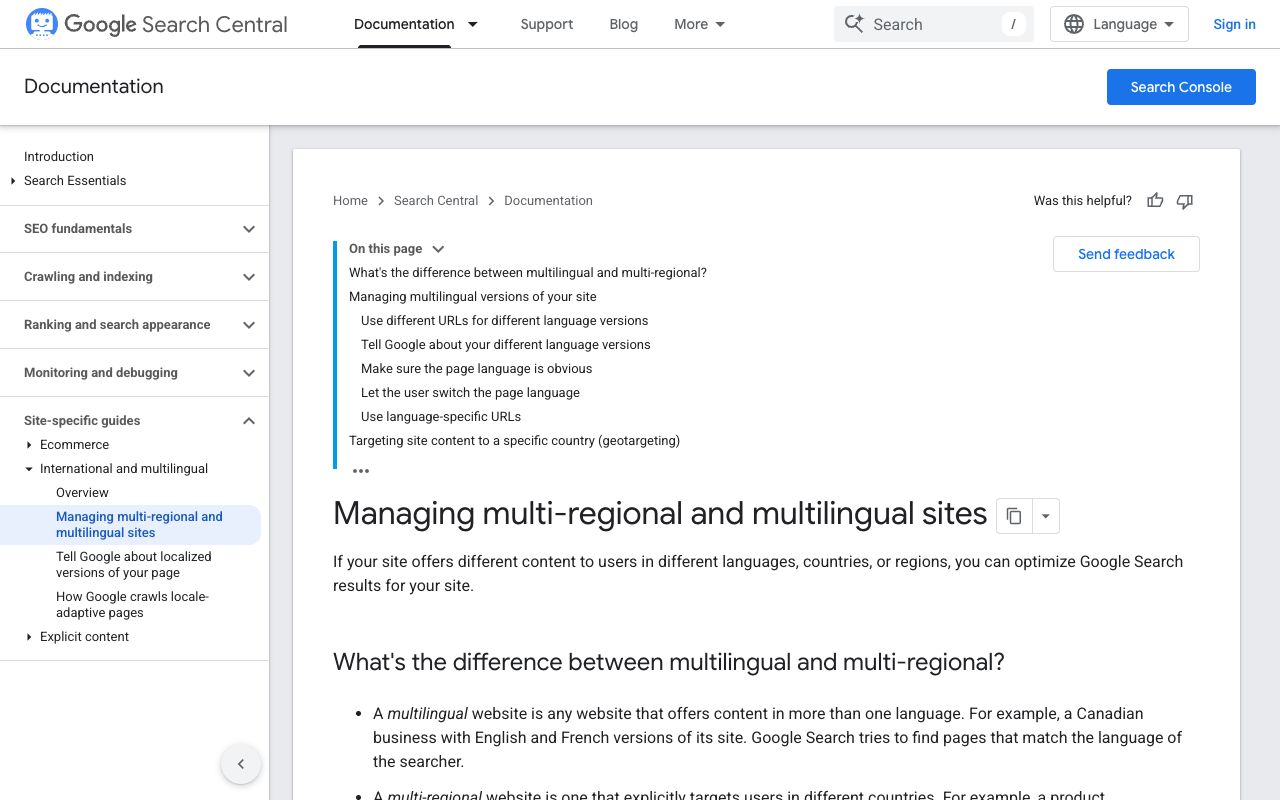Select the Documentation tab
The image size is (1280, 800).
click(x=404, y=24)
